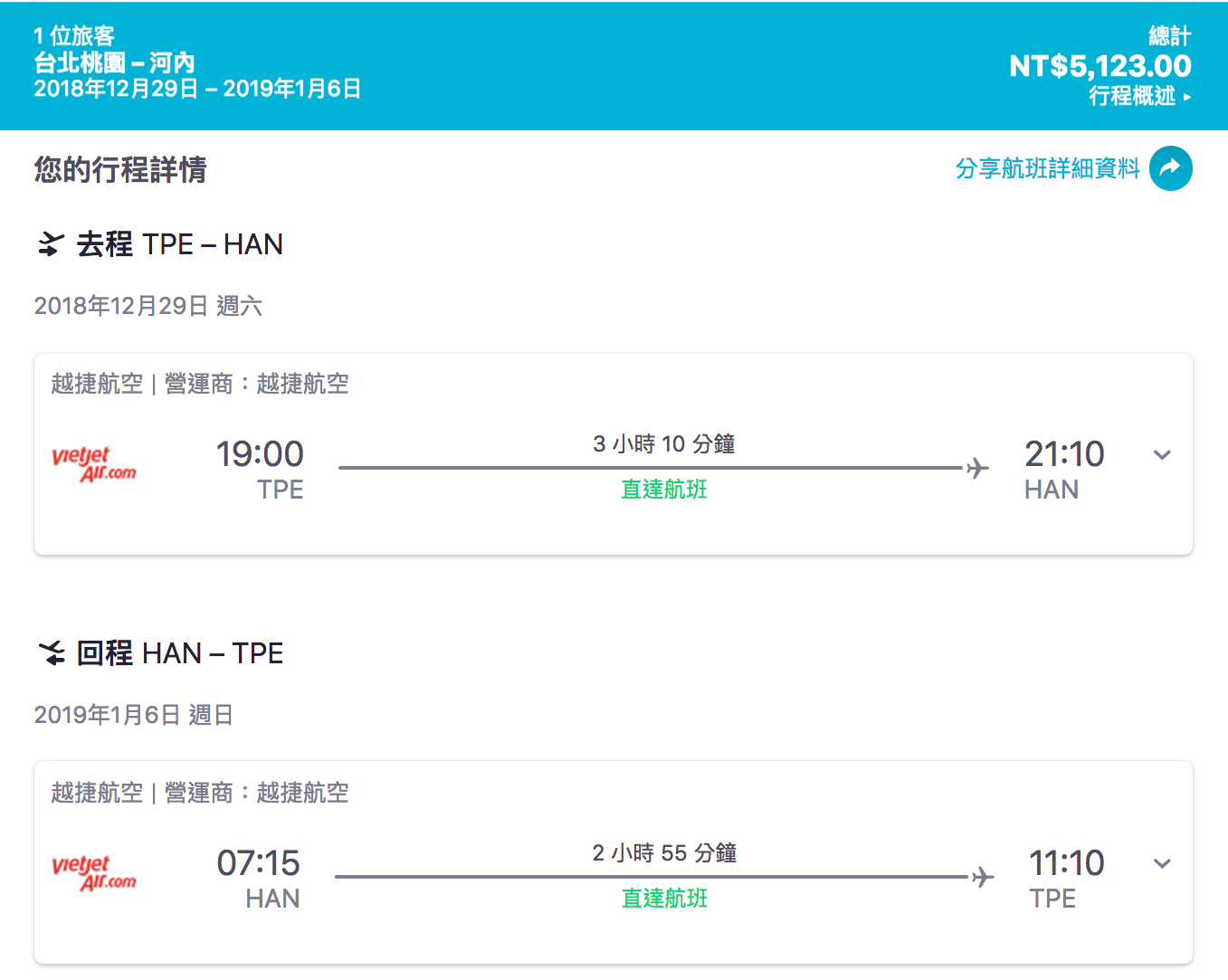Image resolution: width=1228 pixels, height=980 pixels.
Task: Click the round blue share arrow icon
Action: pos(1170,168)
